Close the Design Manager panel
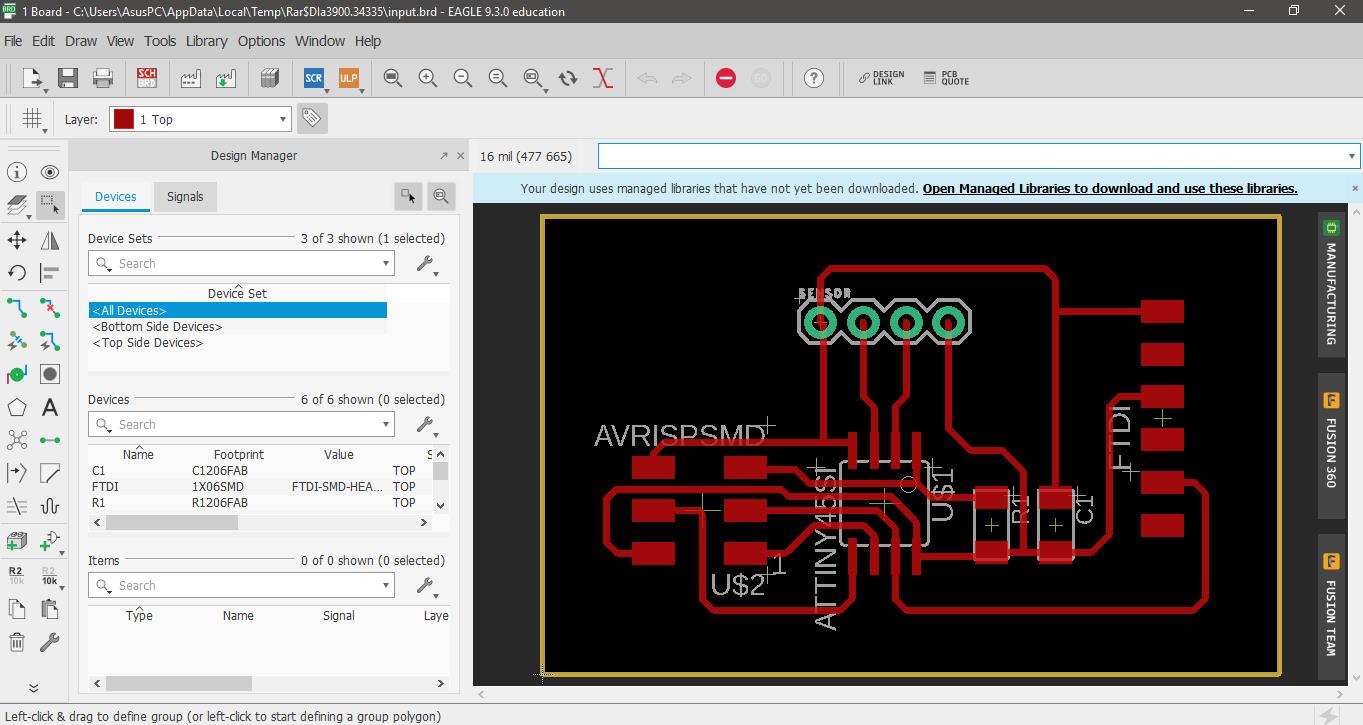 pyautogui.click(x=460, y=156)
